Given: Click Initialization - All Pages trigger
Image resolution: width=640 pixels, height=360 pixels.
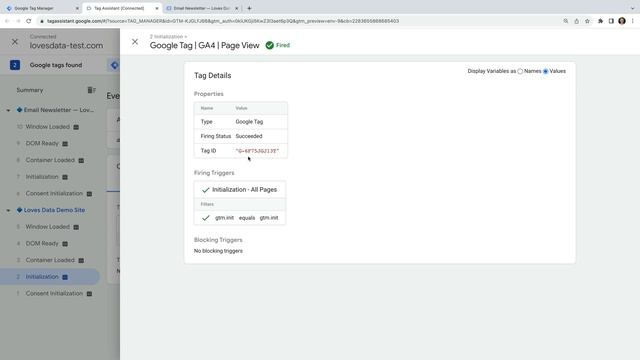Looking at the screenshot, I should [240, 190].
